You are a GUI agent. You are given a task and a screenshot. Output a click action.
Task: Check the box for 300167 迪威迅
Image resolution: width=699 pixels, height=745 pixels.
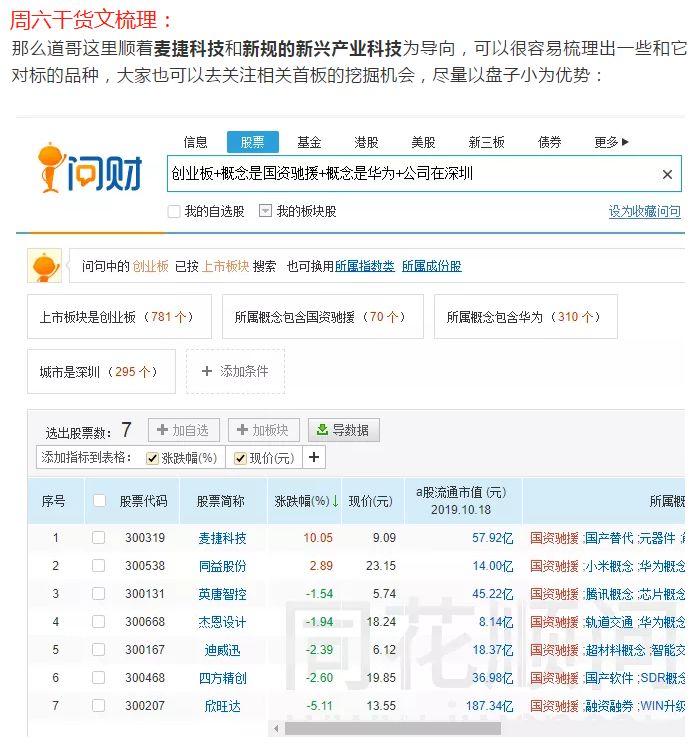(98, 649)
